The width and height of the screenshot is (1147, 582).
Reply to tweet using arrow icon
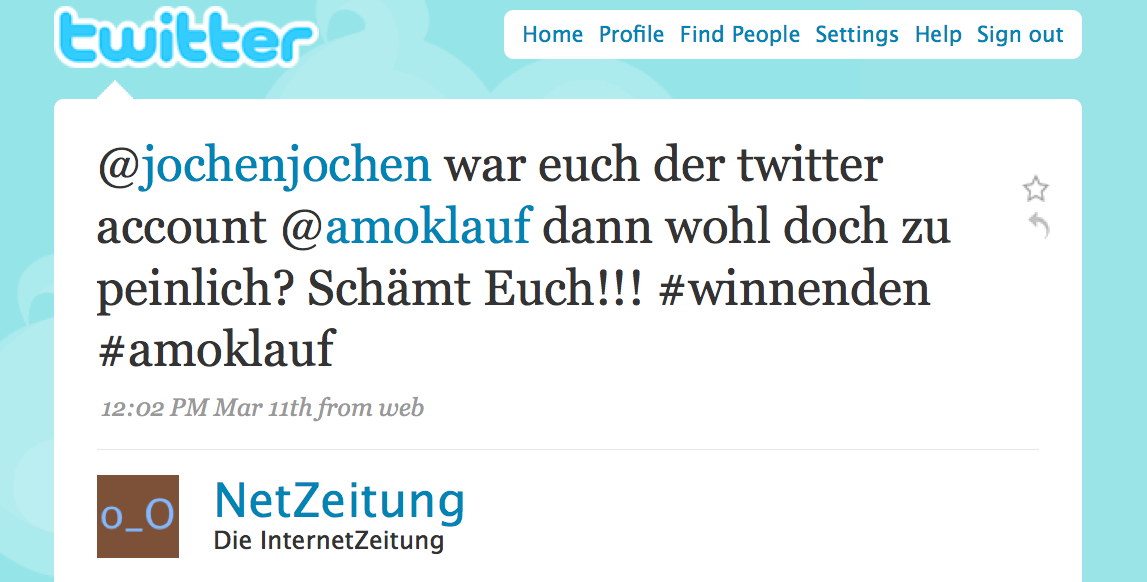click(x=1039, y=224)
